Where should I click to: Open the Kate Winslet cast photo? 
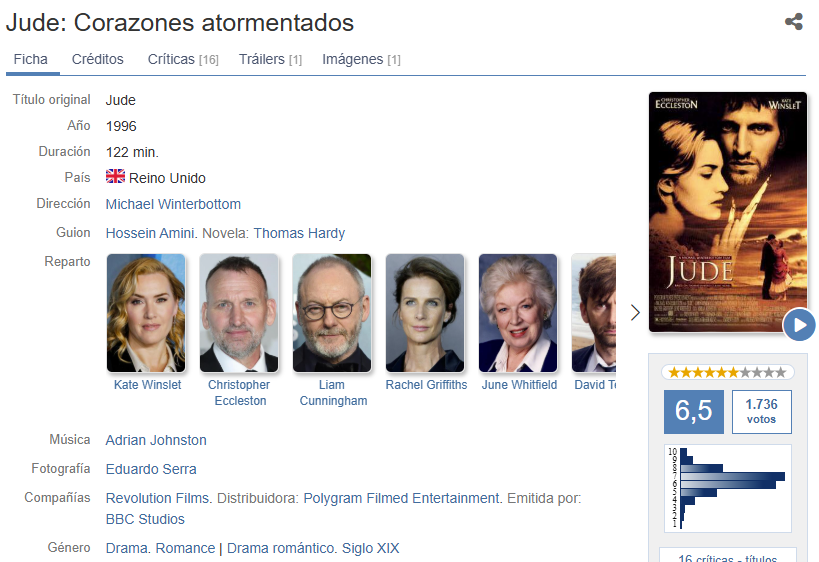(x=146, y=313)
